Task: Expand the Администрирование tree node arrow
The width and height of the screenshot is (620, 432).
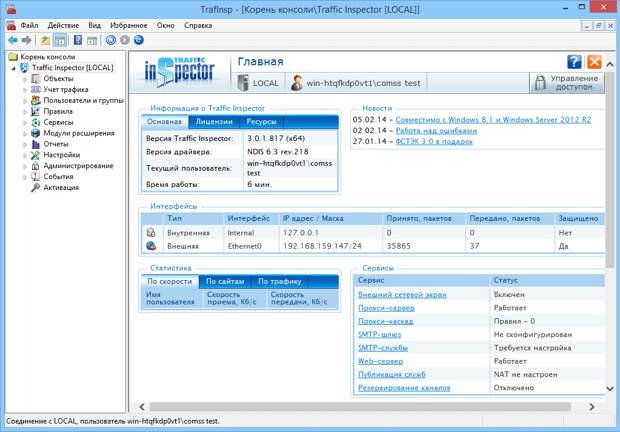Action: pyautogui.click(x=25, y=166)
